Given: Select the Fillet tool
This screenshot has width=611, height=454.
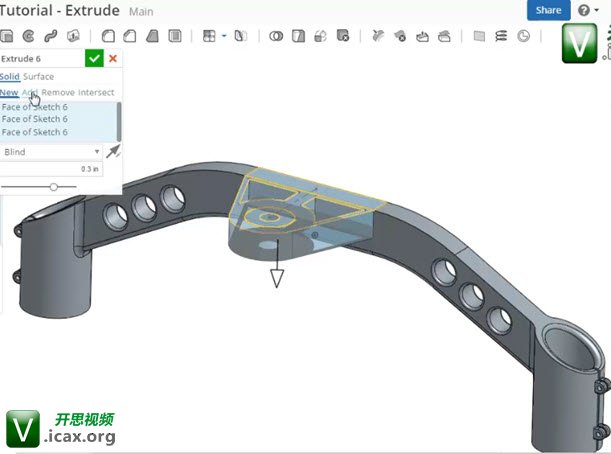Looking at the screenshot, I should (108, 36).
